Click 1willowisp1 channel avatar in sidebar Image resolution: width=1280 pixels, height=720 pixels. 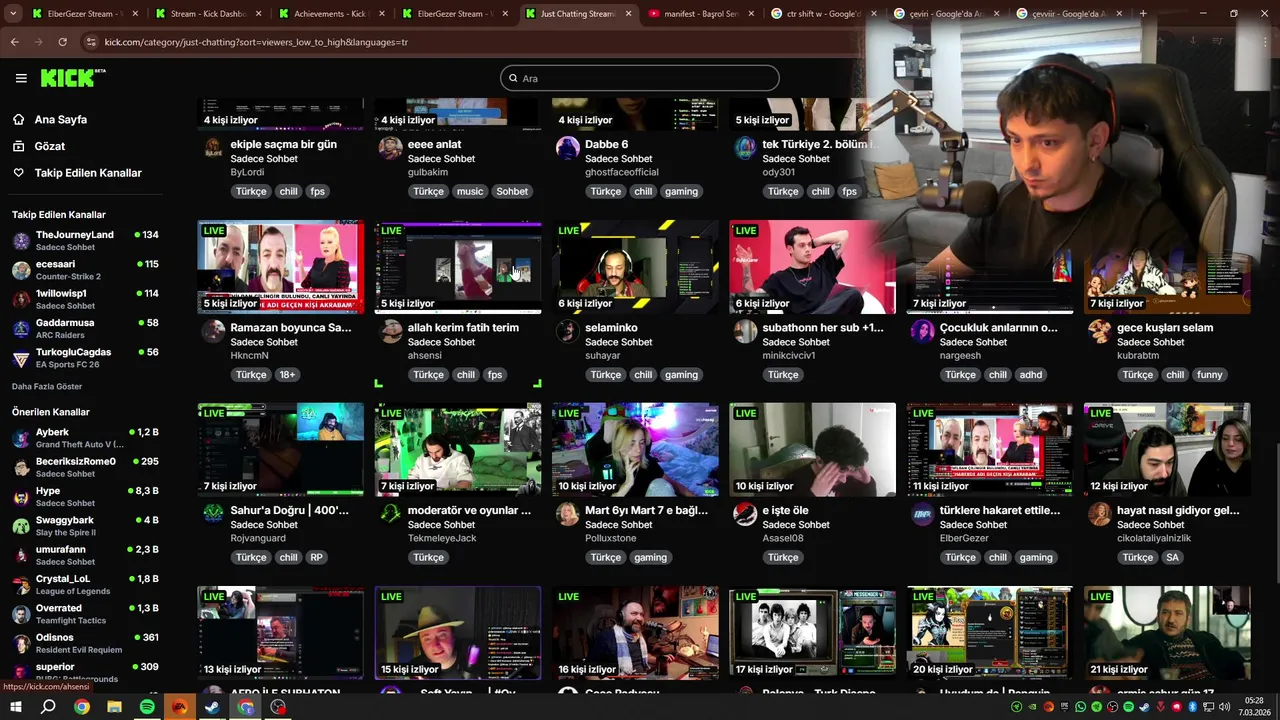click(21, 299)
